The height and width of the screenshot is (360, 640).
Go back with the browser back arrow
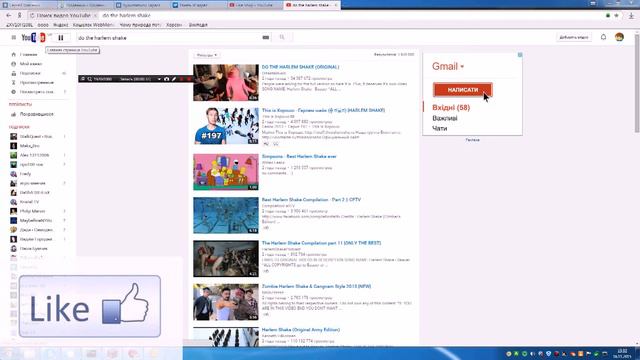(9, 15)
